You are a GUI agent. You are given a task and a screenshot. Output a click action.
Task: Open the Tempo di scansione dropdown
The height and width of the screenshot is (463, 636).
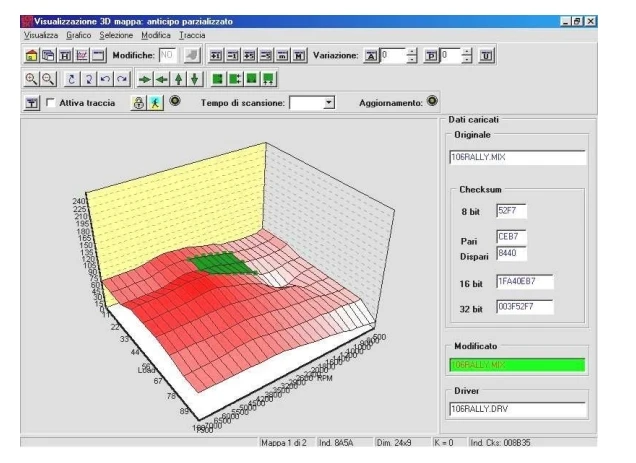tap(329, 103)
